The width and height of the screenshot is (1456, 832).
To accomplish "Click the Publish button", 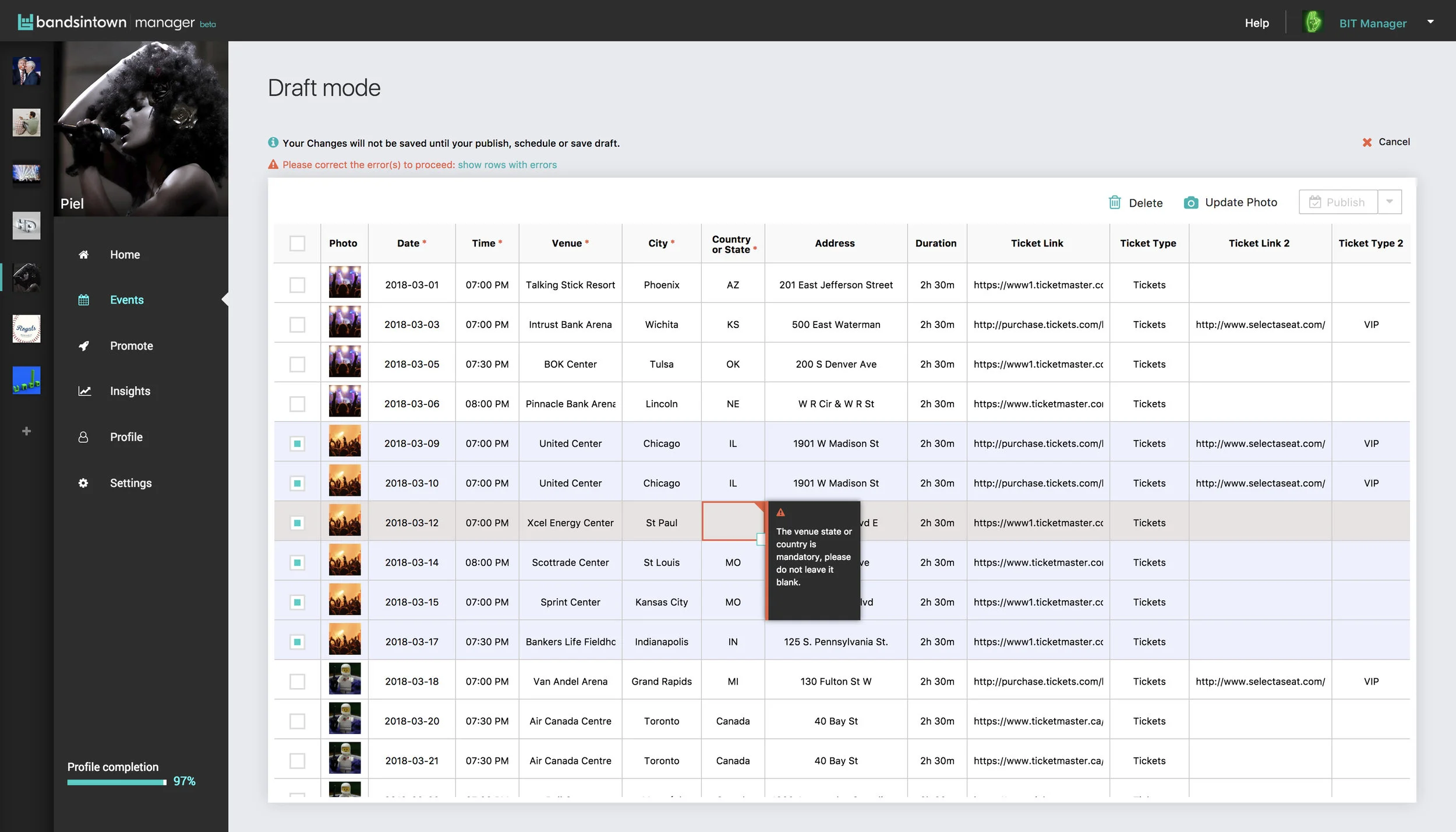I will 1338,202.
